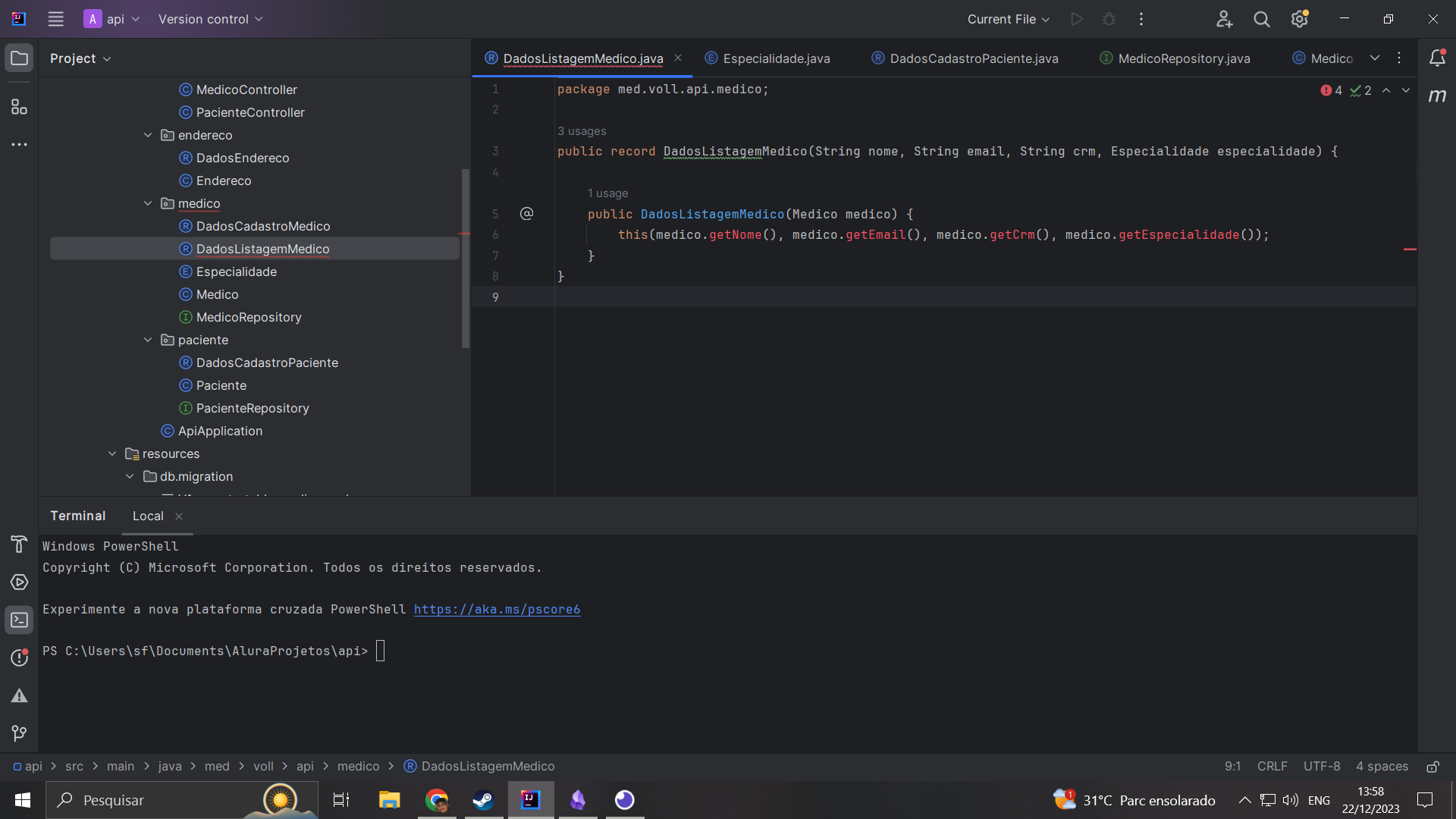The height and width of the screenshot is (819, 1456).
Task: Open the Current File run configuration dropdown
Action: tap(1009, 19)
